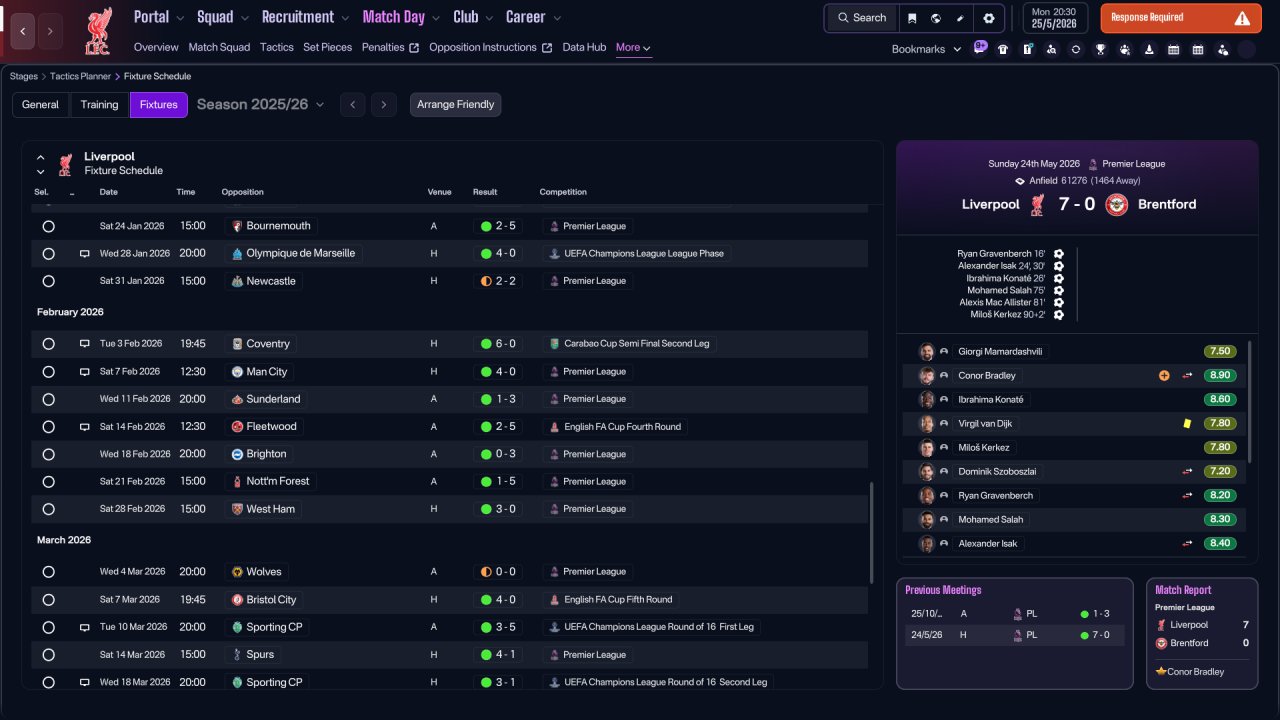Select the radio button for Man City fixture
This screenshot has height=720, width=1280.
[48, 372]
